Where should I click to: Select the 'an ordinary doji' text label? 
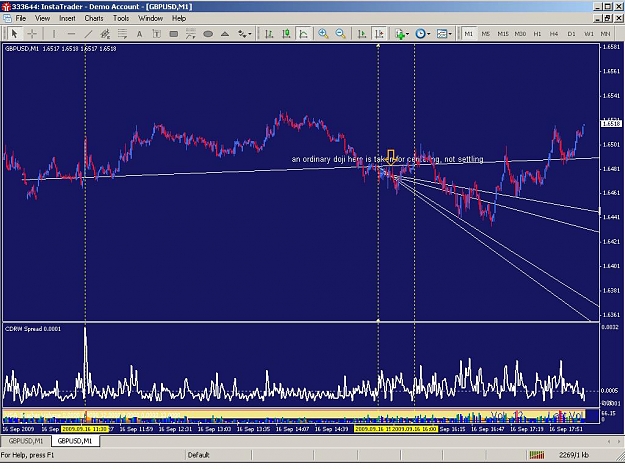(x=387, y=159)
